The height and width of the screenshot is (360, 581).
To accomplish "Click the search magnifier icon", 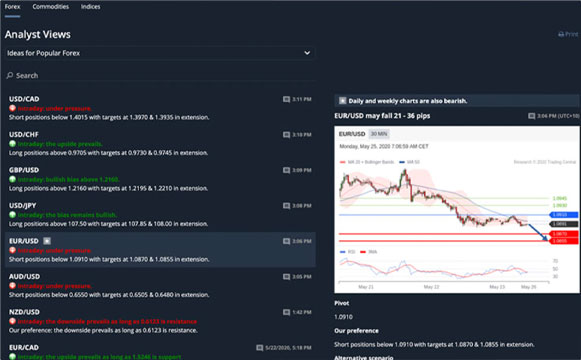I will [x=10, y=75].
